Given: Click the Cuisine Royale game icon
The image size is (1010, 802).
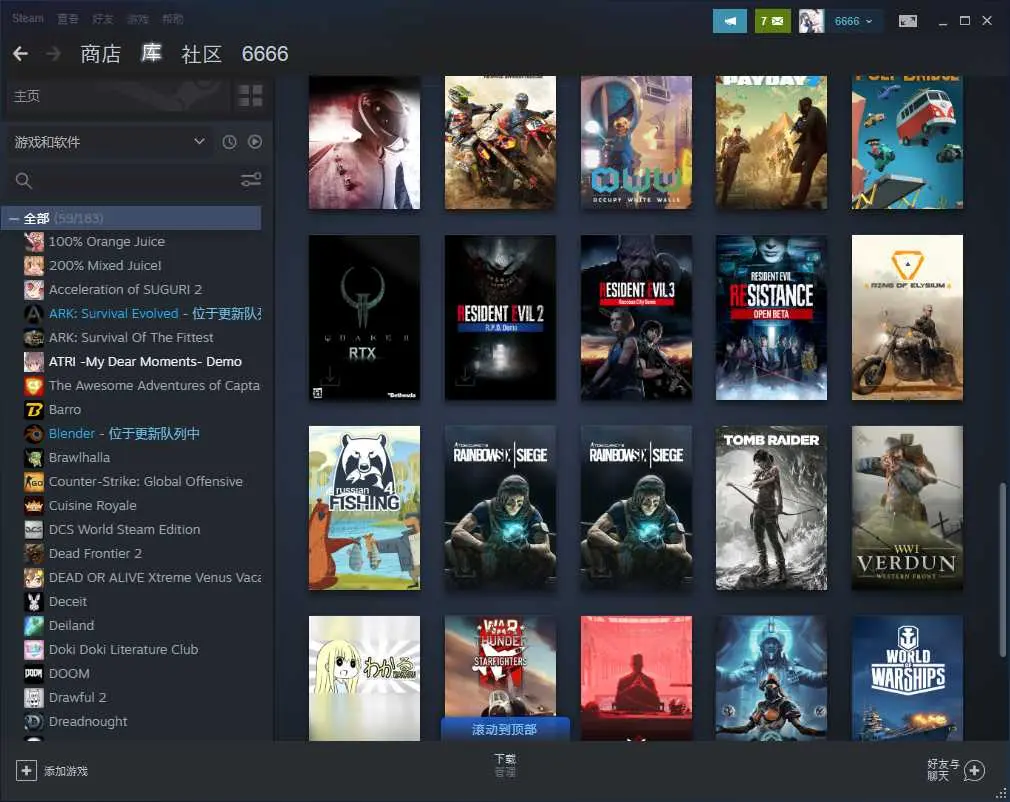Looking at the screenshot, I should coord(33,506).
